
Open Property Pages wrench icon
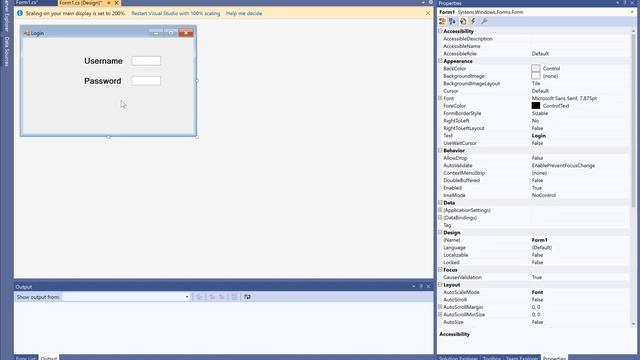coord(484,21)
